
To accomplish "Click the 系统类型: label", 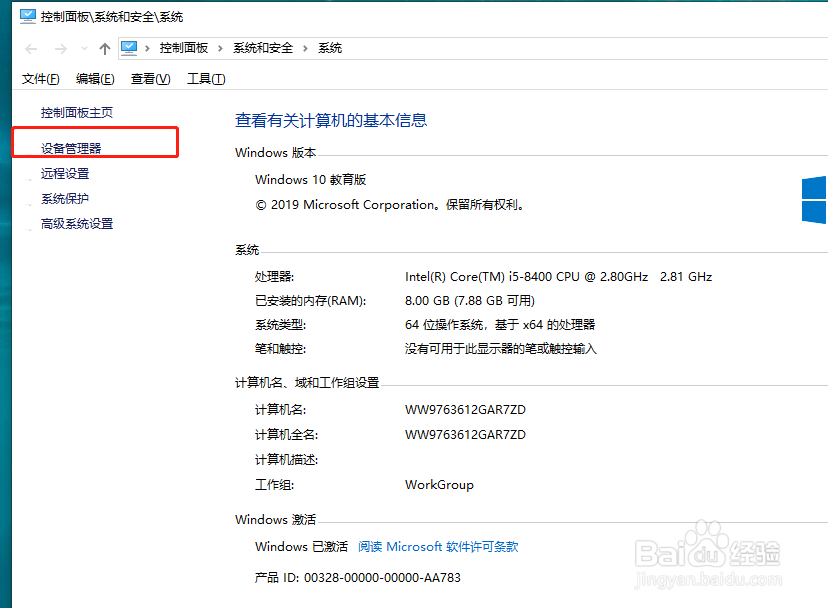I will [x=280, y=324].
